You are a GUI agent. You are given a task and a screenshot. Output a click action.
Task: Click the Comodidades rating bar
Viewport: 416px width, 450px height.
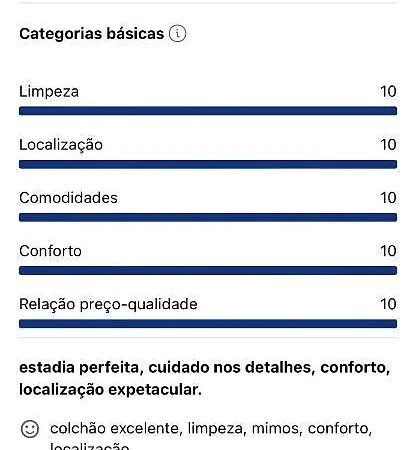click(208, 217)
